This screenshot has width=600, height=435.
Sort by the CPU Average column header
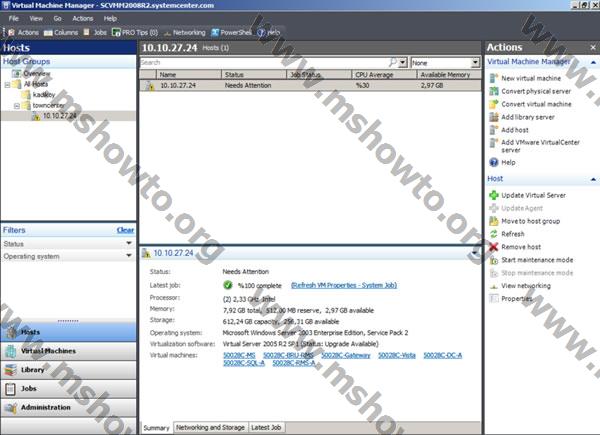[384, 75]
